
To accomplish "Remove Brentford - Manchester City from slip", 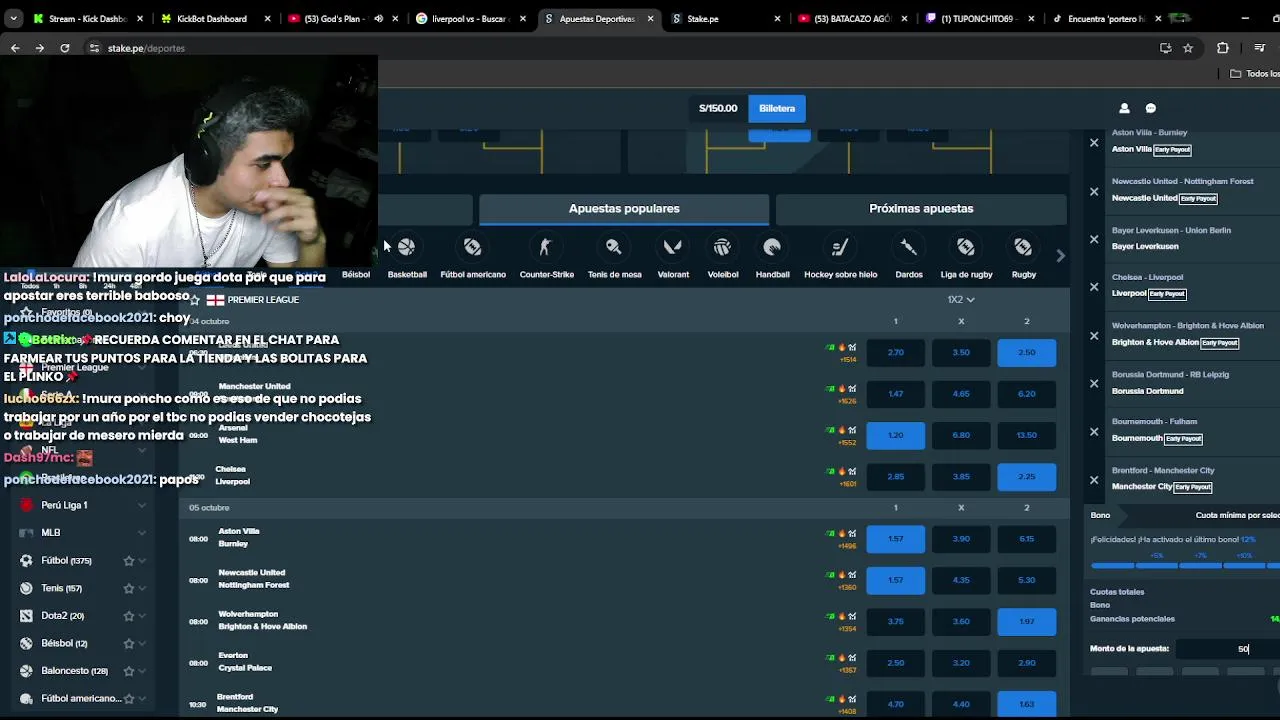I will (x=1094, y=480).
